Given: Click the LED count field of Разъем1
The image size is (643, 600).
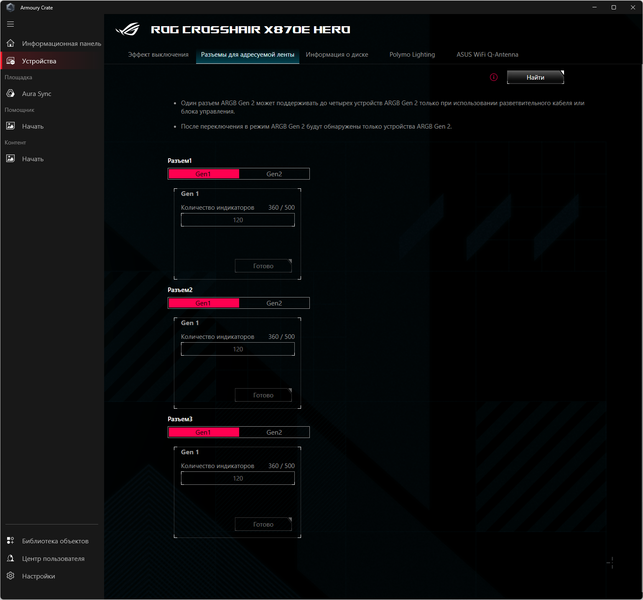Looking at the screenshot, I should coord(237,220).
